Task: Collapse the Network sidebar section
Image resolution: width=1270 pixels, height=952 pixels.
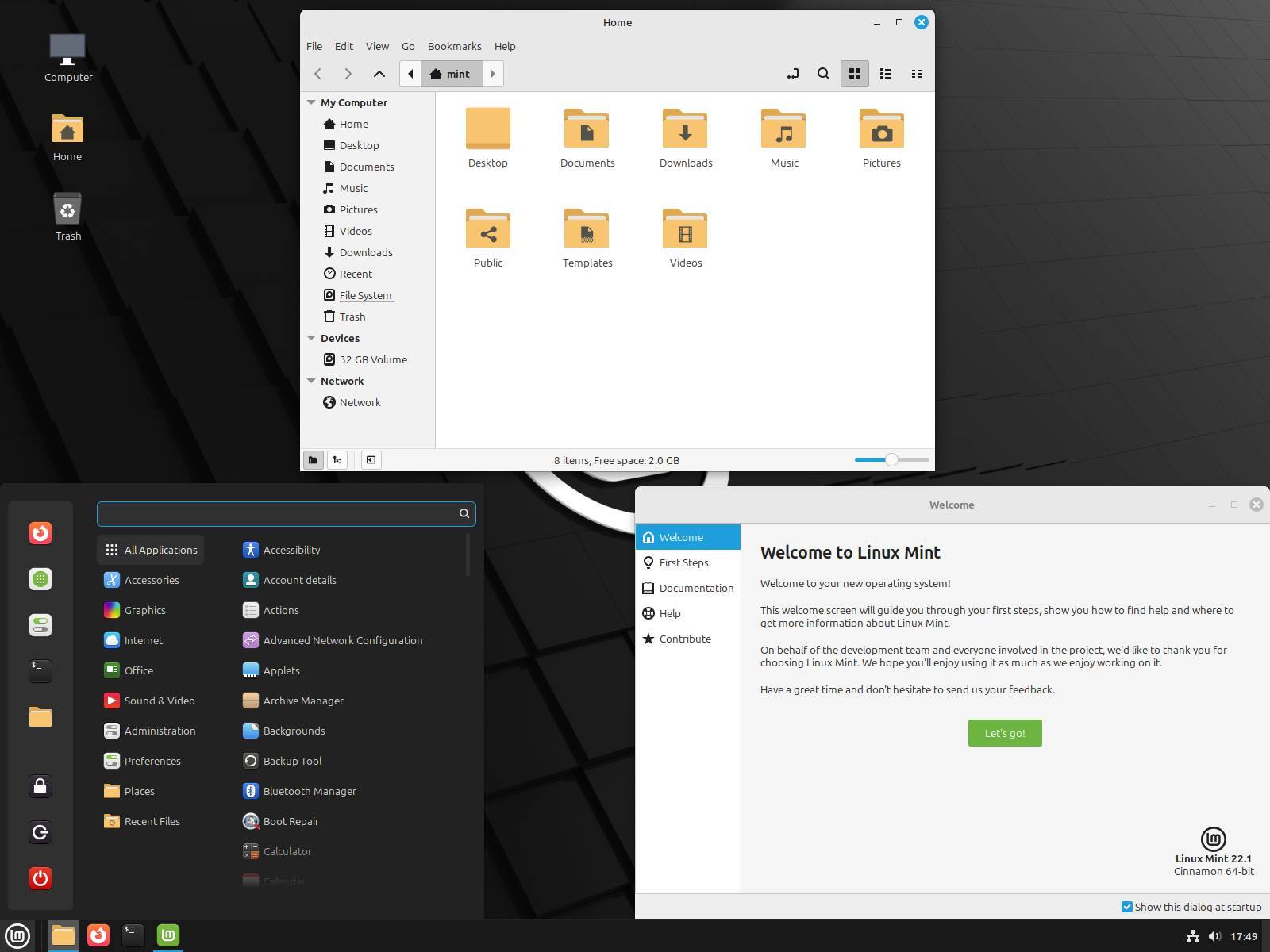Action: 312,381
